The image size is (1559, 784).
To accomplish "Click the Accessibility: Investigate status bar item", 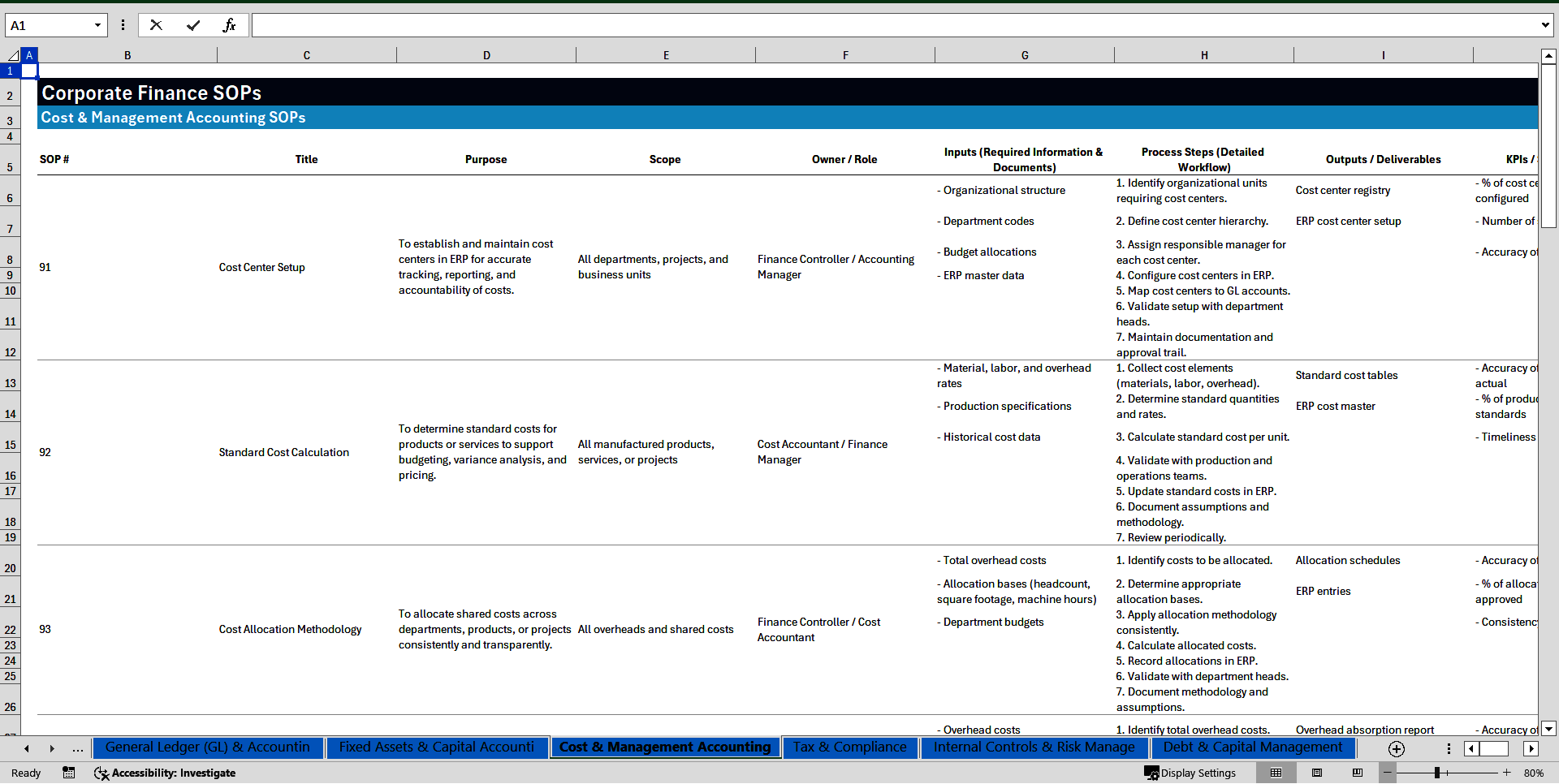I will pos(165,773).
